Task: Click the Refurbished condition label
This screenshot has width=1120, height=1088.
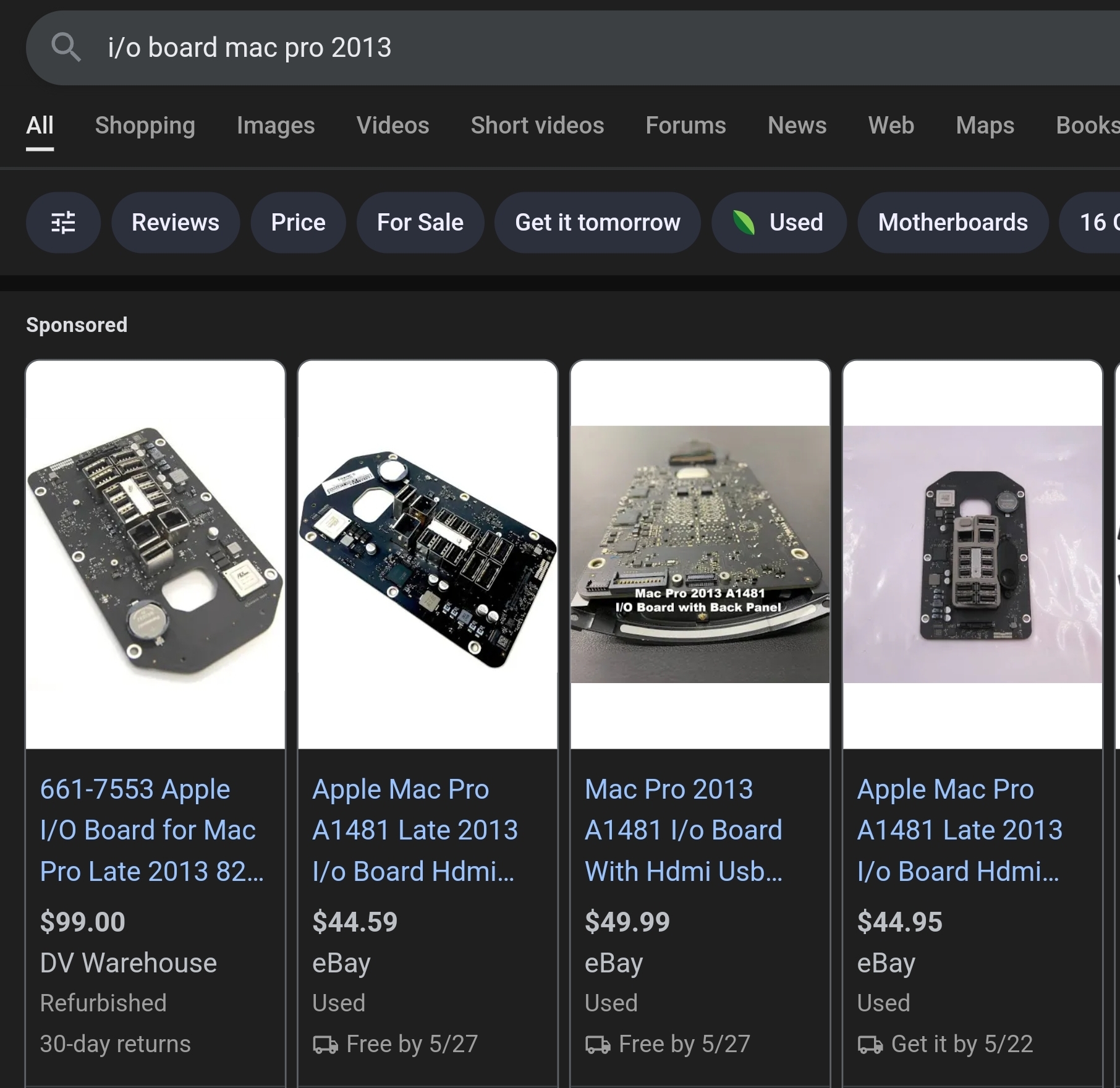Action: click(x=103, y=1003)
